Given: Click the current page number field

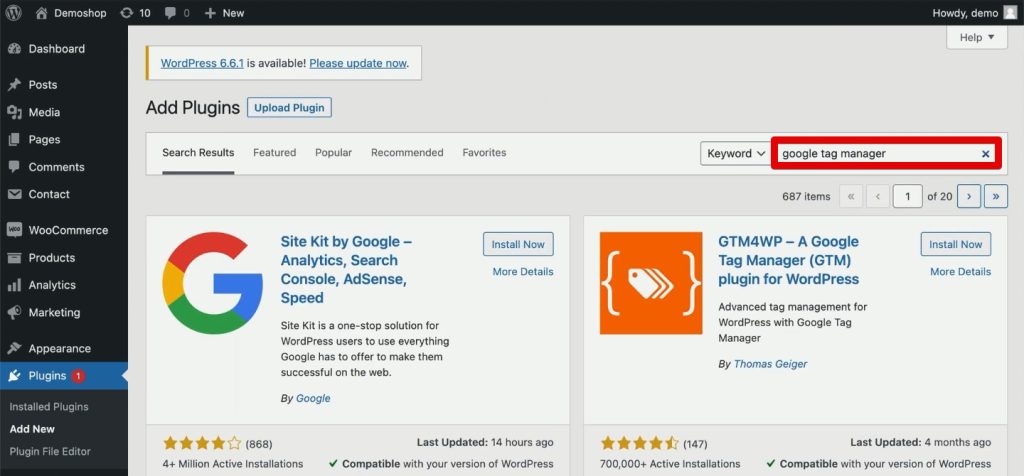Looking at the screenshot, I should [907, 196].
